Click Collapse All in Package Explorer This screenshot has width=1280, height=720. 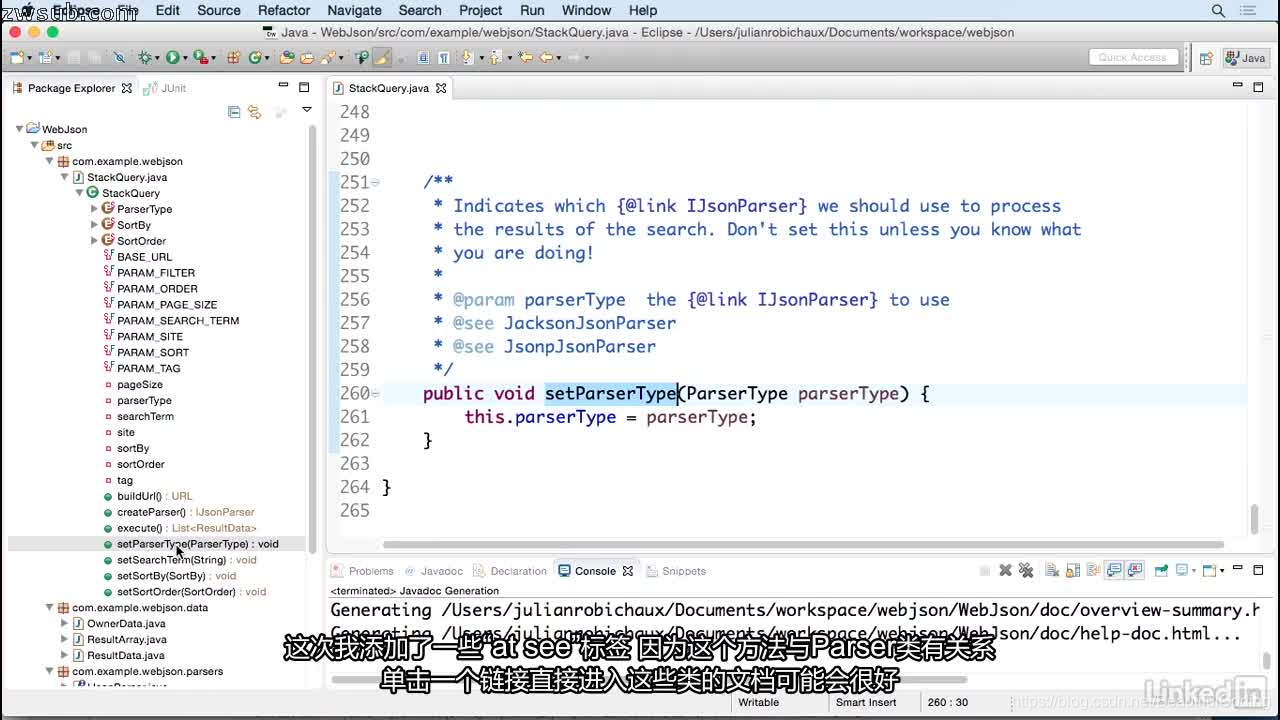[234, 112]
